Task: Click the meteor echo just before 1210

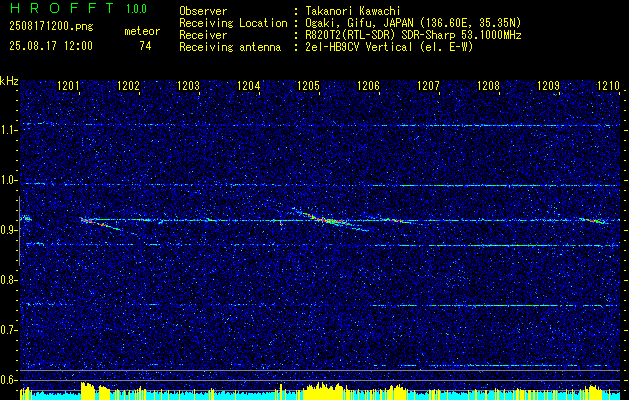Action: (x=595, y=220)
